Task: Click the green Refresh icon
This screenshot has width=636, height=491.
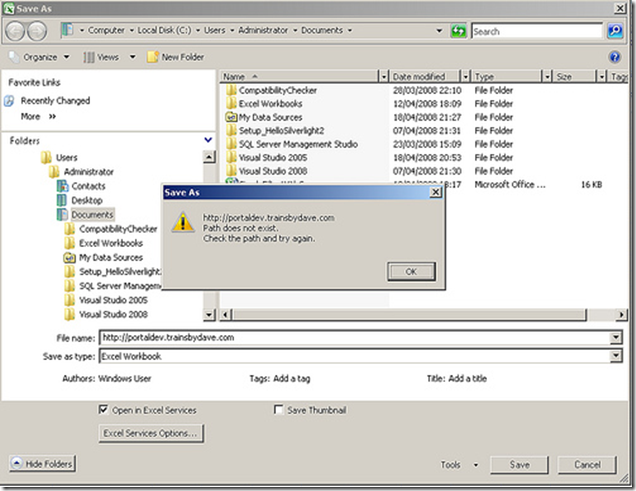Action: click(458, 31)
